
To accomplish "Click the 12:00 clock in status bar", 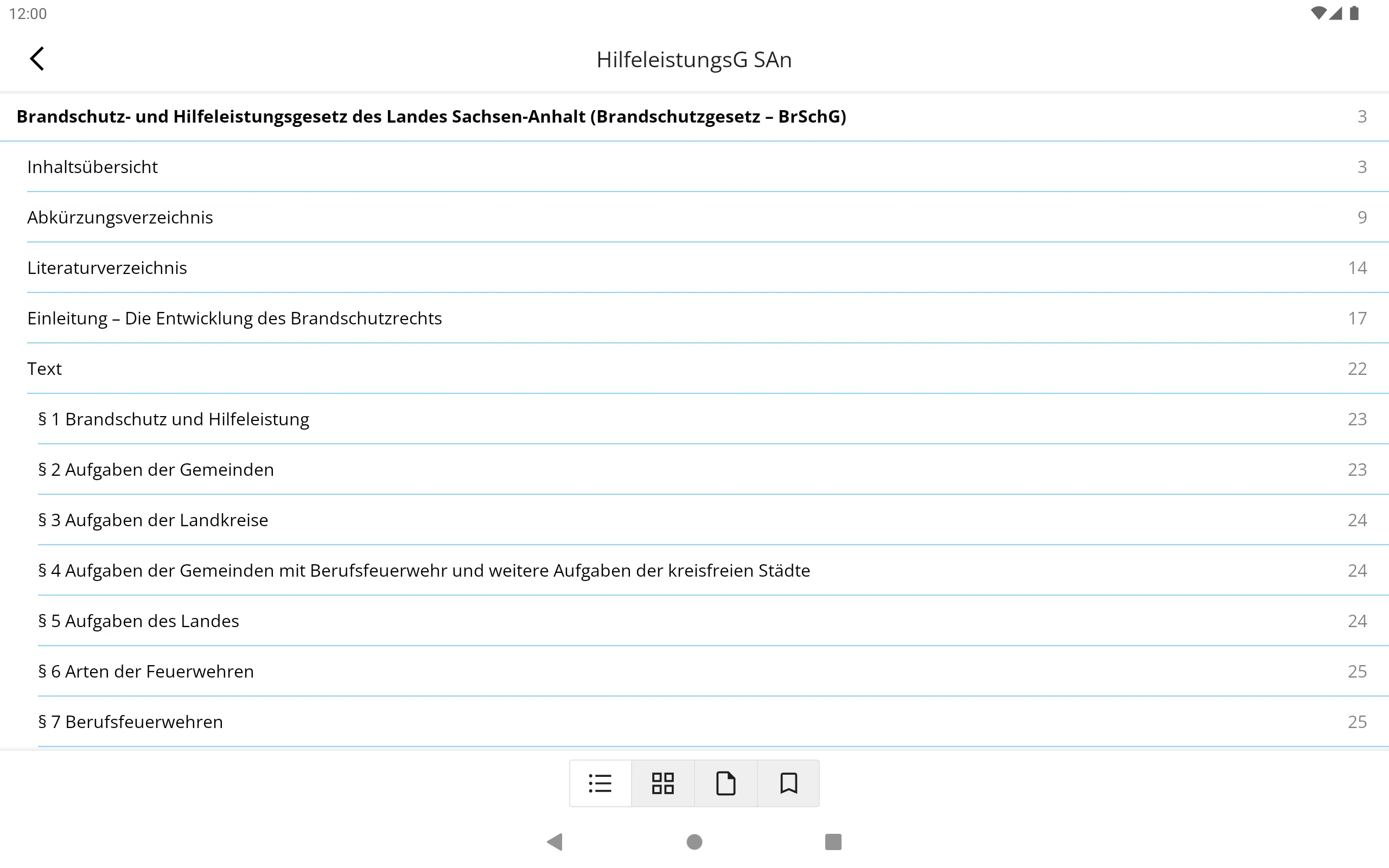I will click(28, 14).
